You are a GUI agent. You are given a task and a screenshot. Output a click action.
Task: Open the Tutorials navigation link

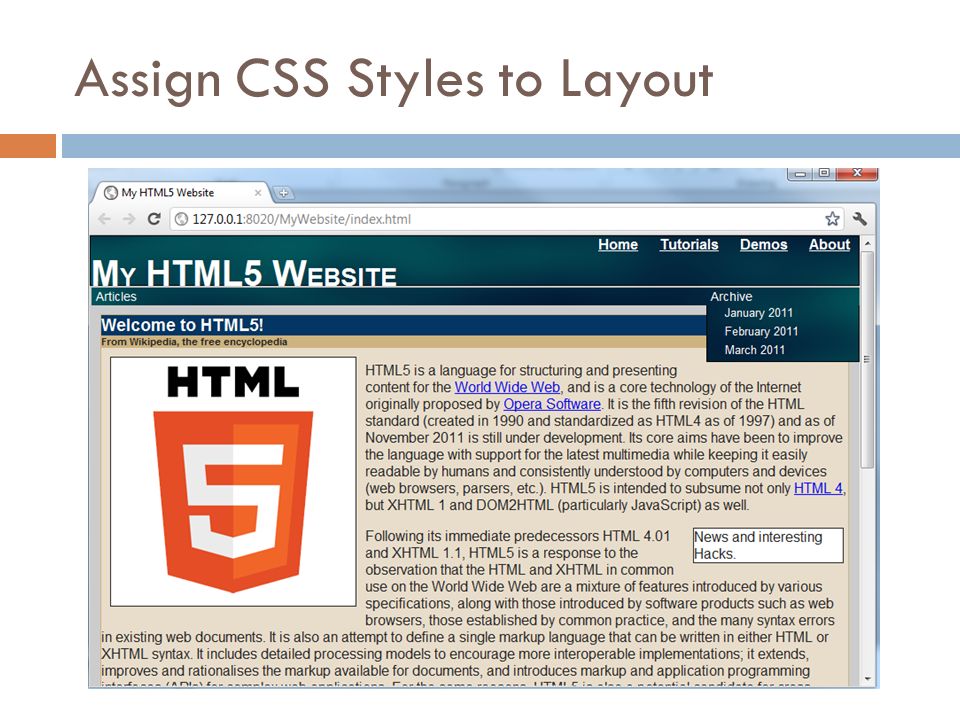[689, 244]
